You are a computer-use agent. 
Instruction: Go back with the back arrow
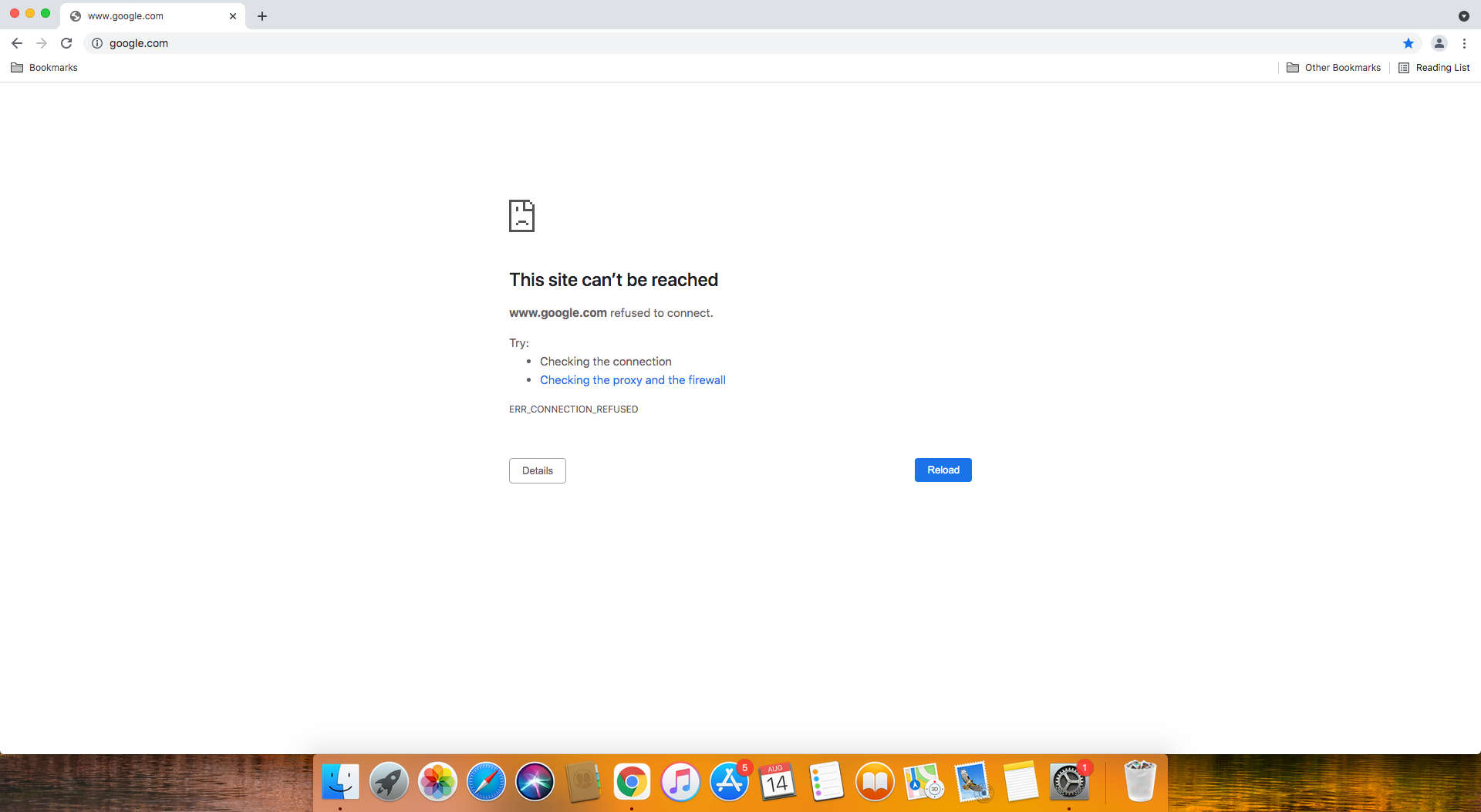(17, 43)
